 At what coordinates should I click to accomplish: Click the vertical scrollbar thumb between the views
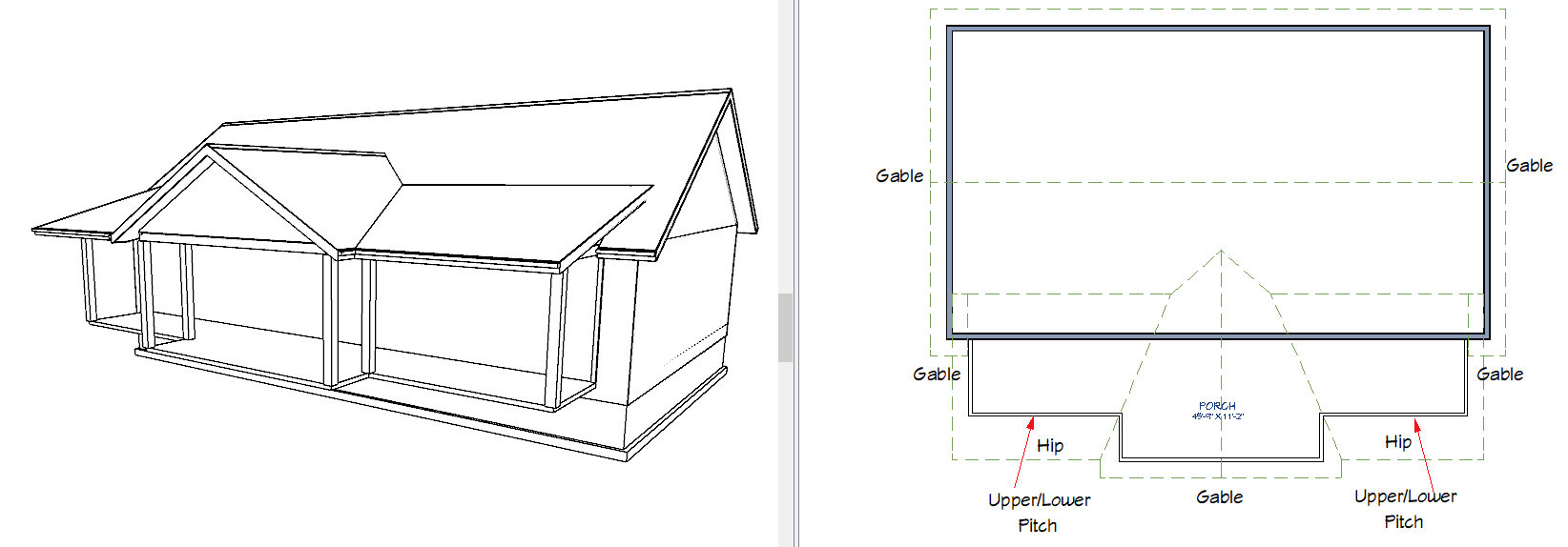[785, 328]
